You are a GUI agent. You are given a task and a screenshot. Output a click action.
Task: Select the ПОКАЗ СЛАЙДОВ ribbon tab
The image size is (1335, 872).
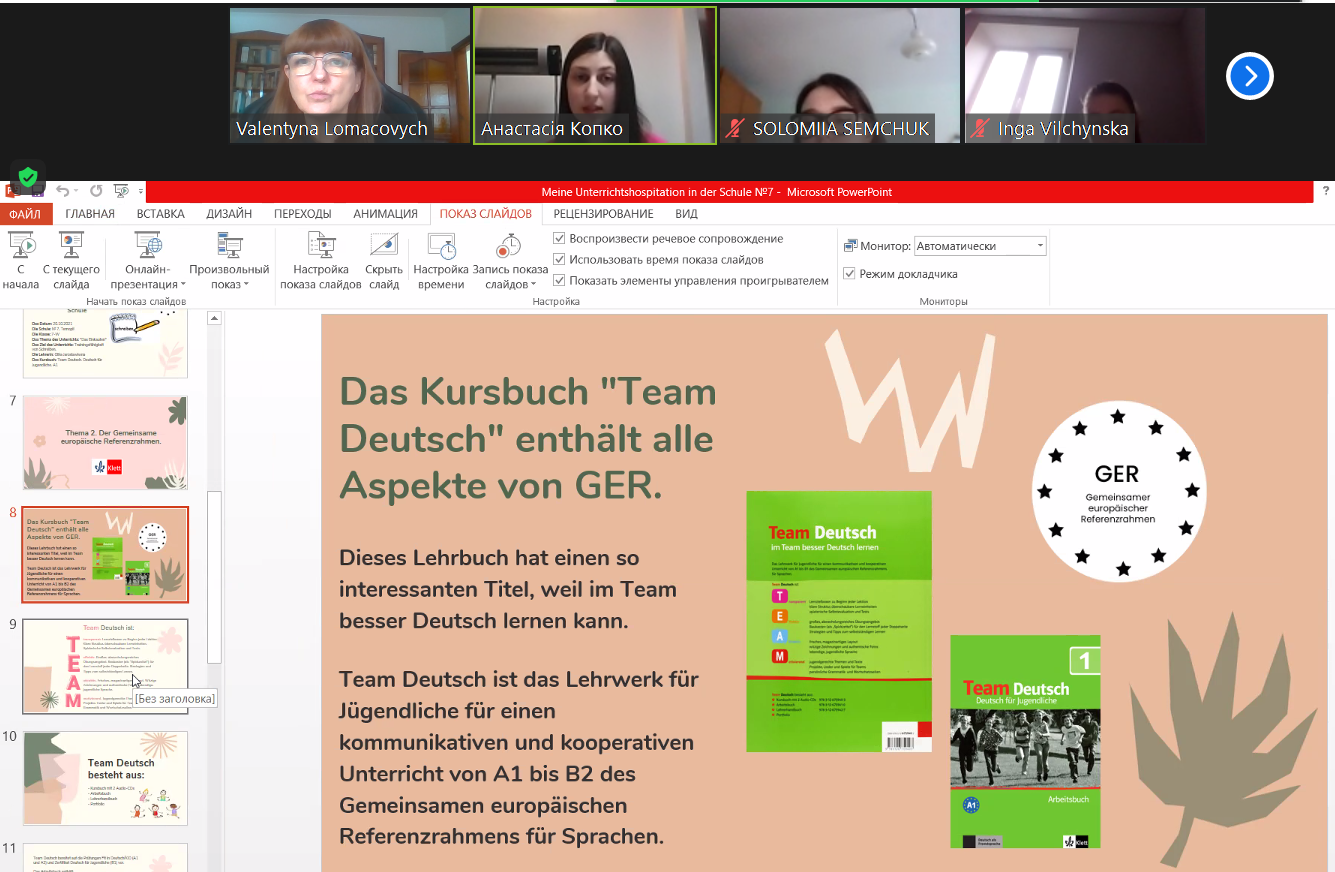[x=486, y=214]
